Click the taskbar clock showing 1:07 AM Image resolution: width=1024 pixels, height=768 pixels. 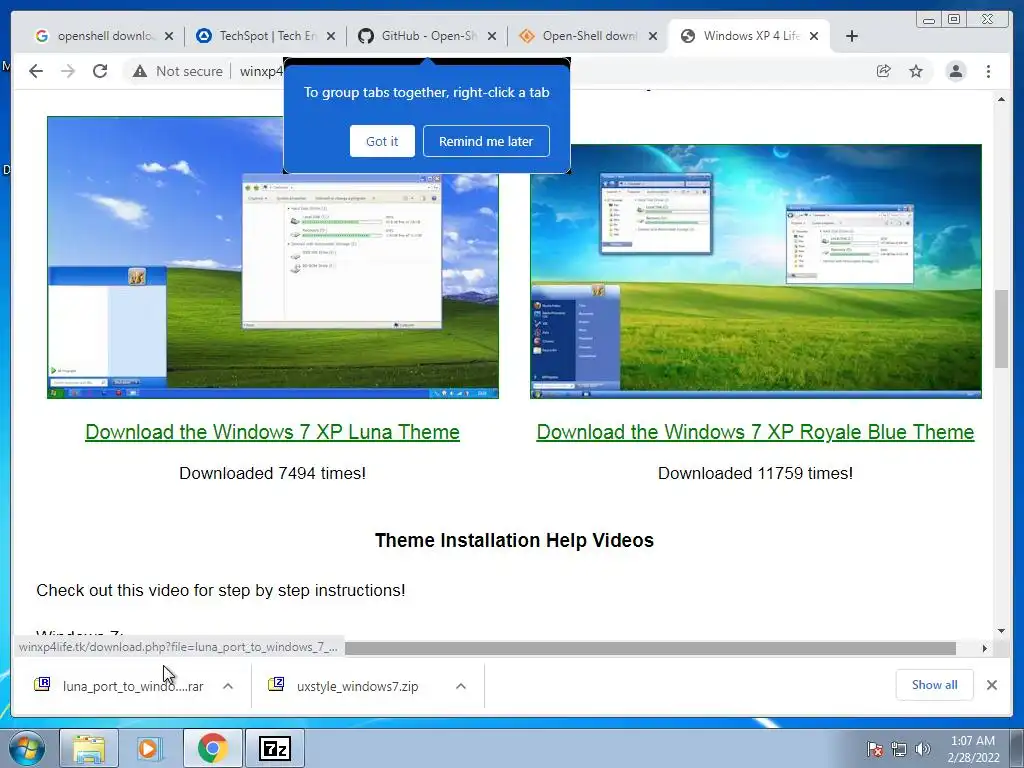[x=973, y=749]
